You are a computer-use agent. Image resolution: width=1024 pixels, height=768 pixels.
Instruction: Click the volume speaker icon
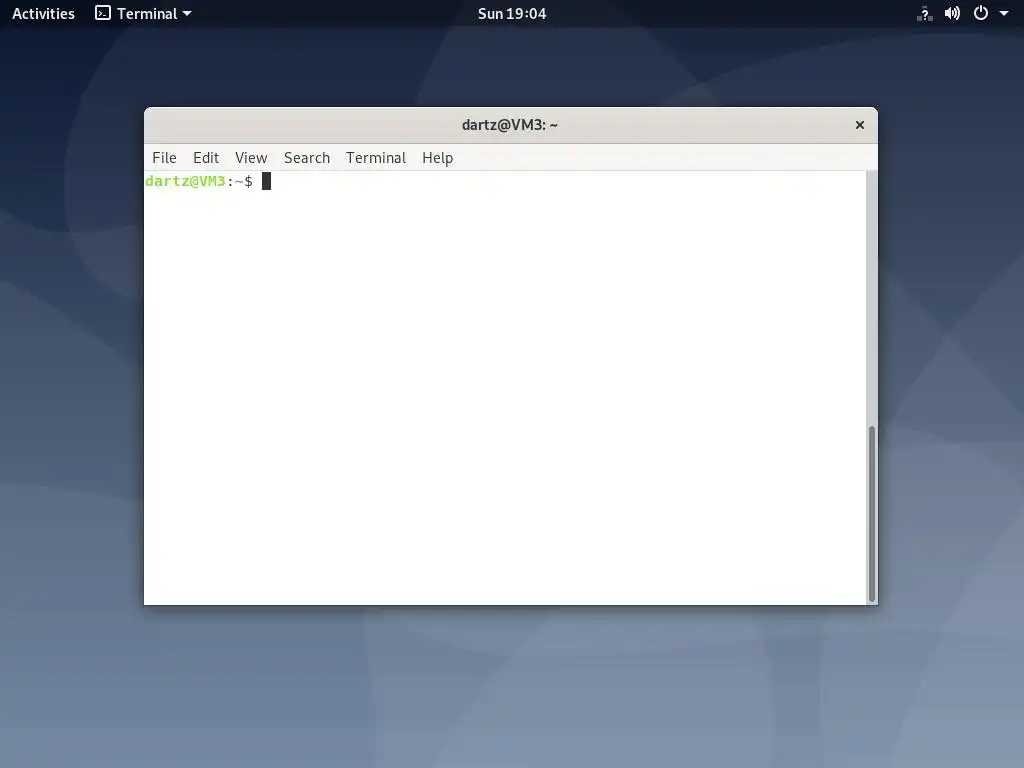coord(952,13)
